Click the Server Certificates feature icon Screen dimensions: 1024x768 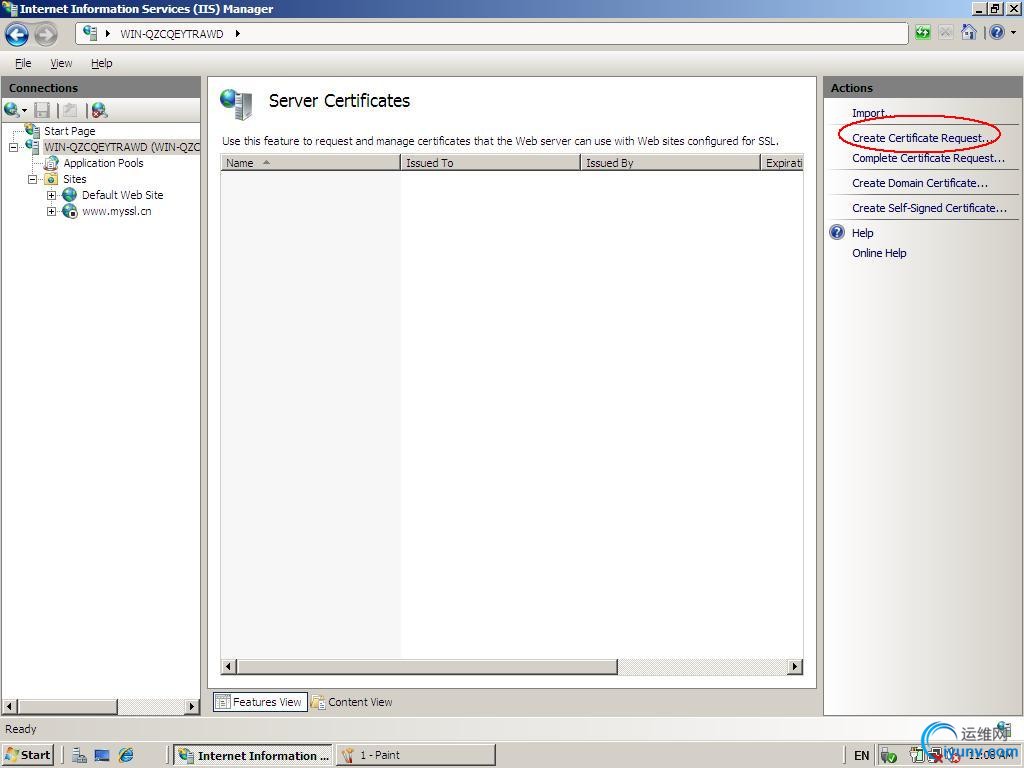click(236, 104)
